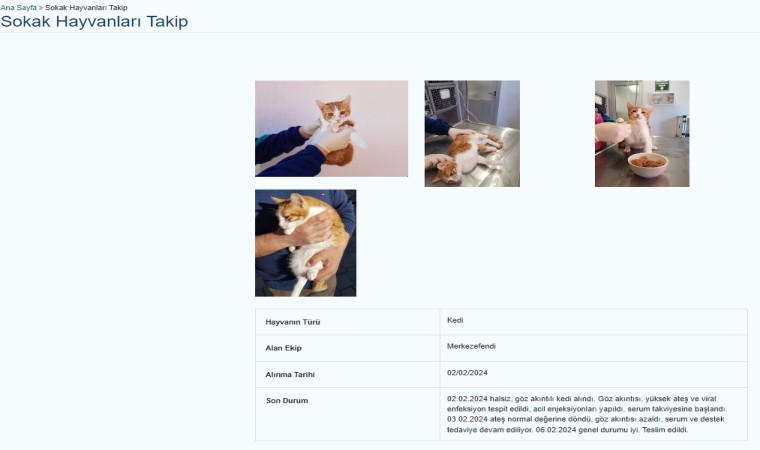Click the Sokak Hayvanları Takip breadcrumb
760x450 pixels.
86,8
